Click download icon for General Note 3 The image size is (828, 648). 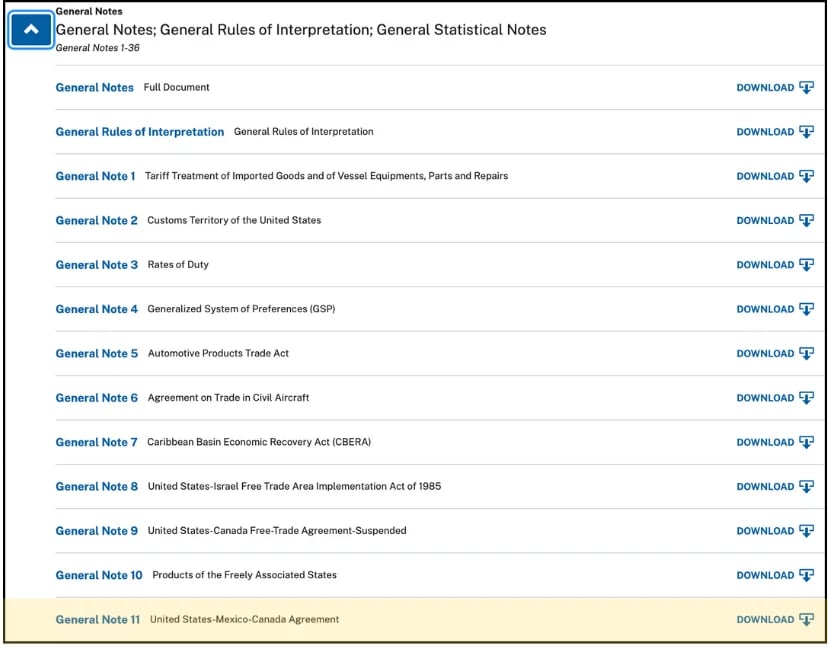tap(806, 265)
